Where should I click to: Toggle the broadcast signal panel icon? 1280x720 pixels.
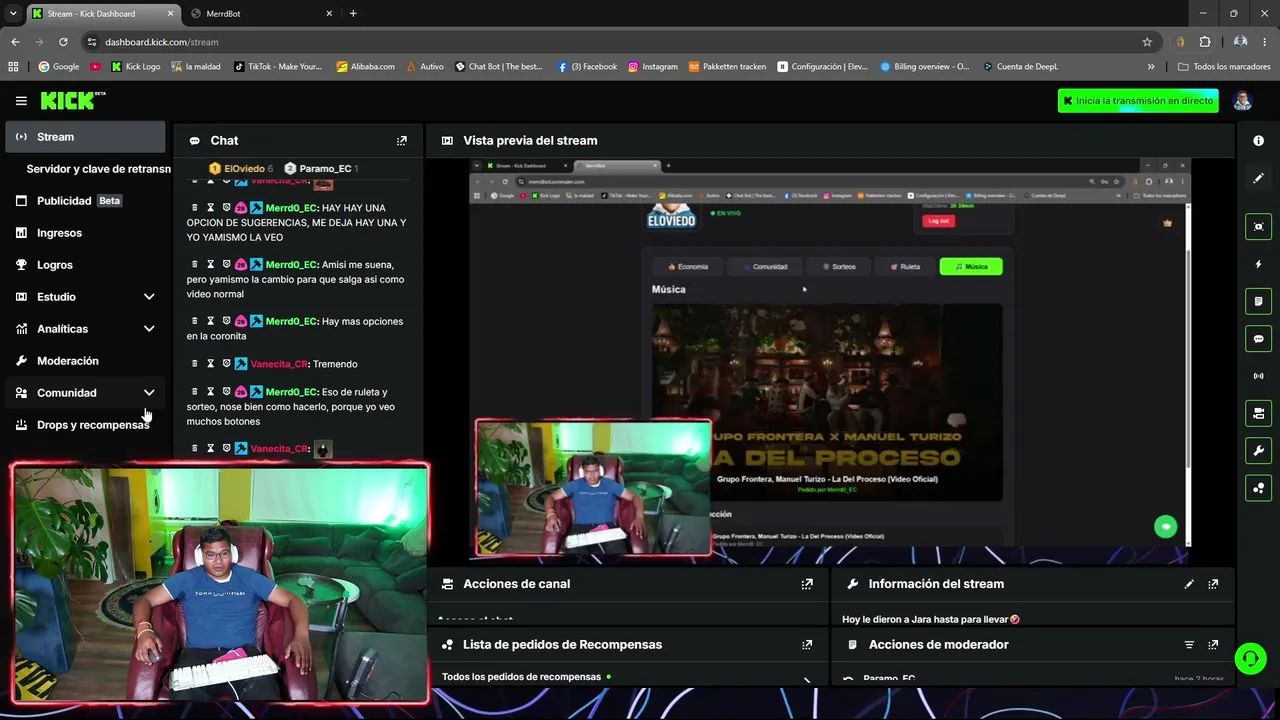(1258, 376)
